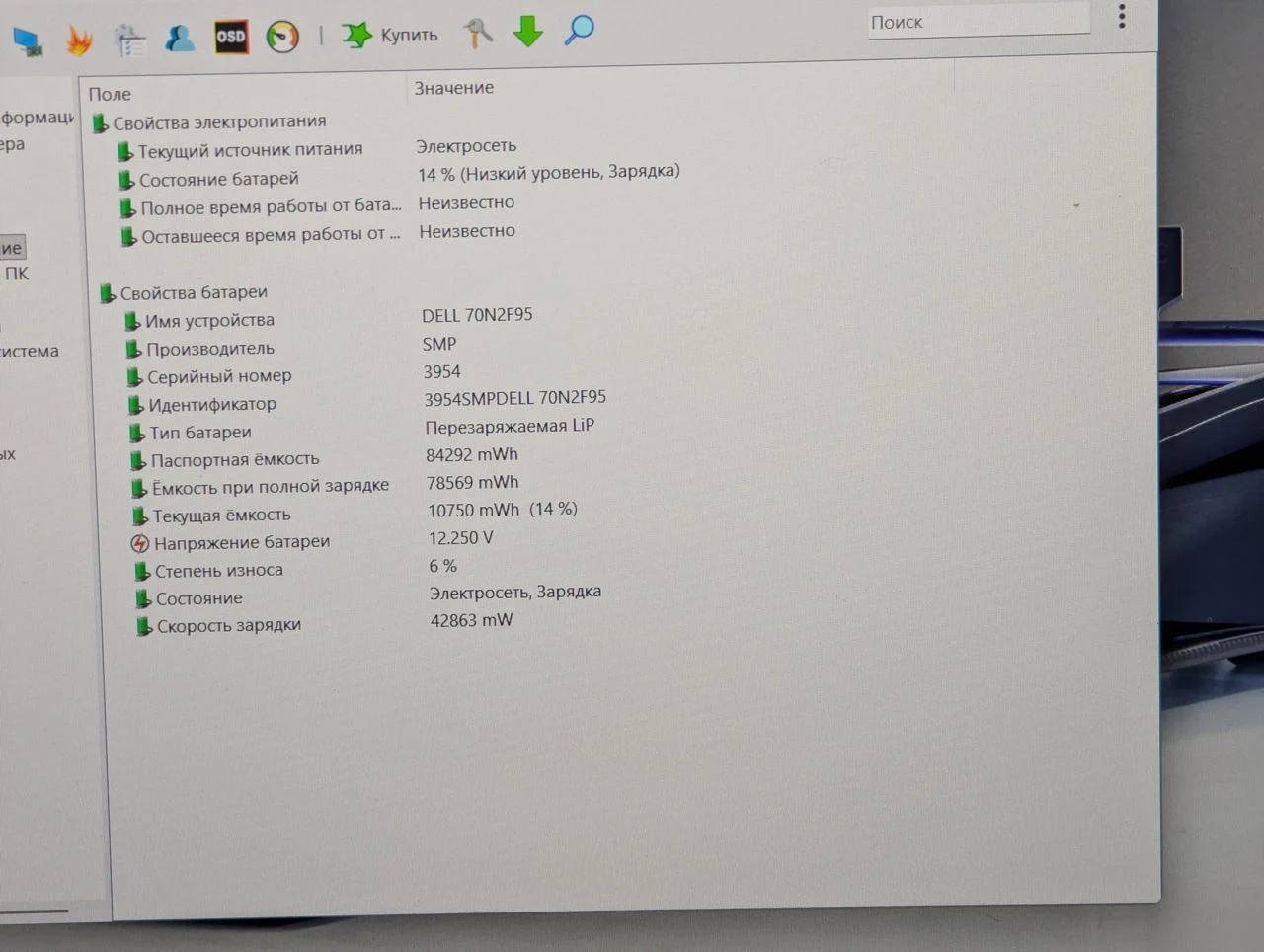The image size is (1264, 952).
Task: Click the hammer tool toolbar icon
Action: pos(478,33)
